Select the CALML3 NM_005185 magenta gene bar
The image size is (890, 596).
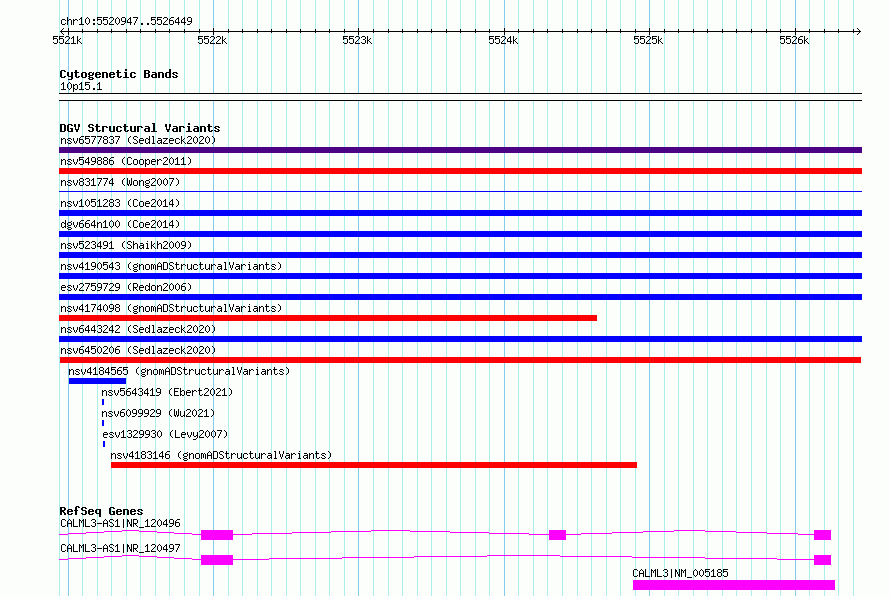click(x=734, y=585)
